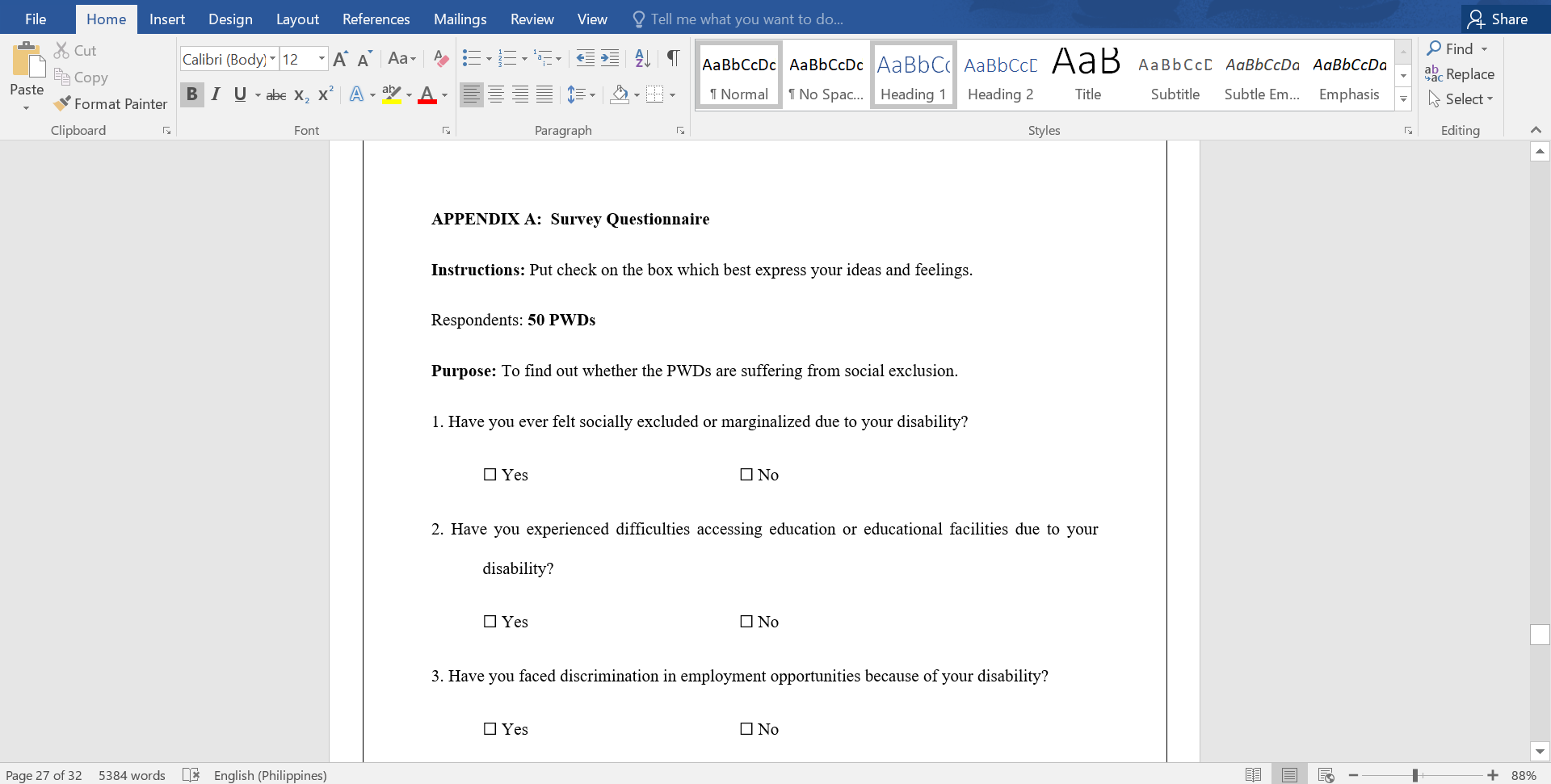The height and width of the screenshot is (784, 1551).
Task: Switch to Read Mode view
Action: [x=1253, y=774]
